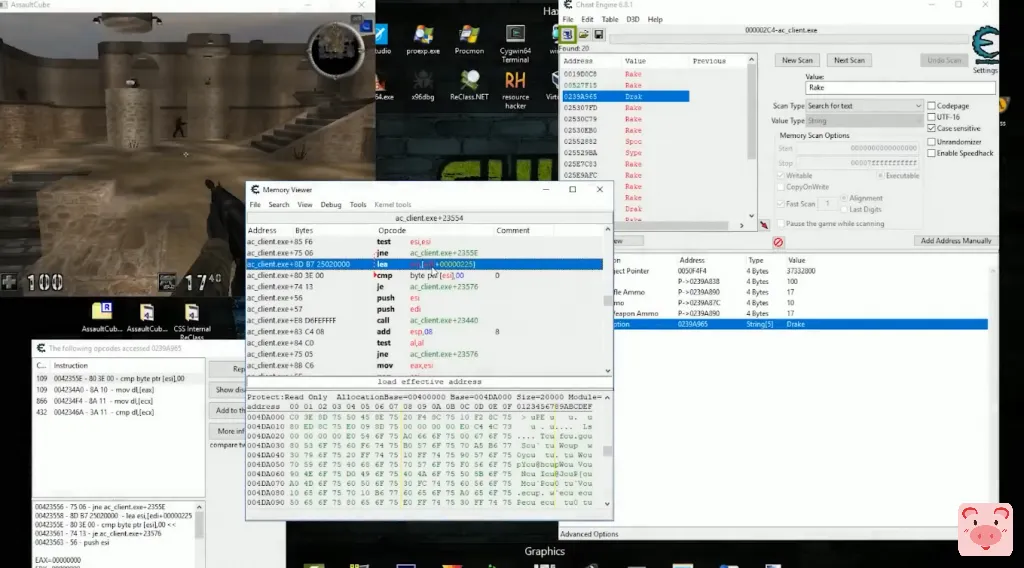
Task: Click the right arrow of found list horizontal scrollbar
Action: (x=741, y=225)
